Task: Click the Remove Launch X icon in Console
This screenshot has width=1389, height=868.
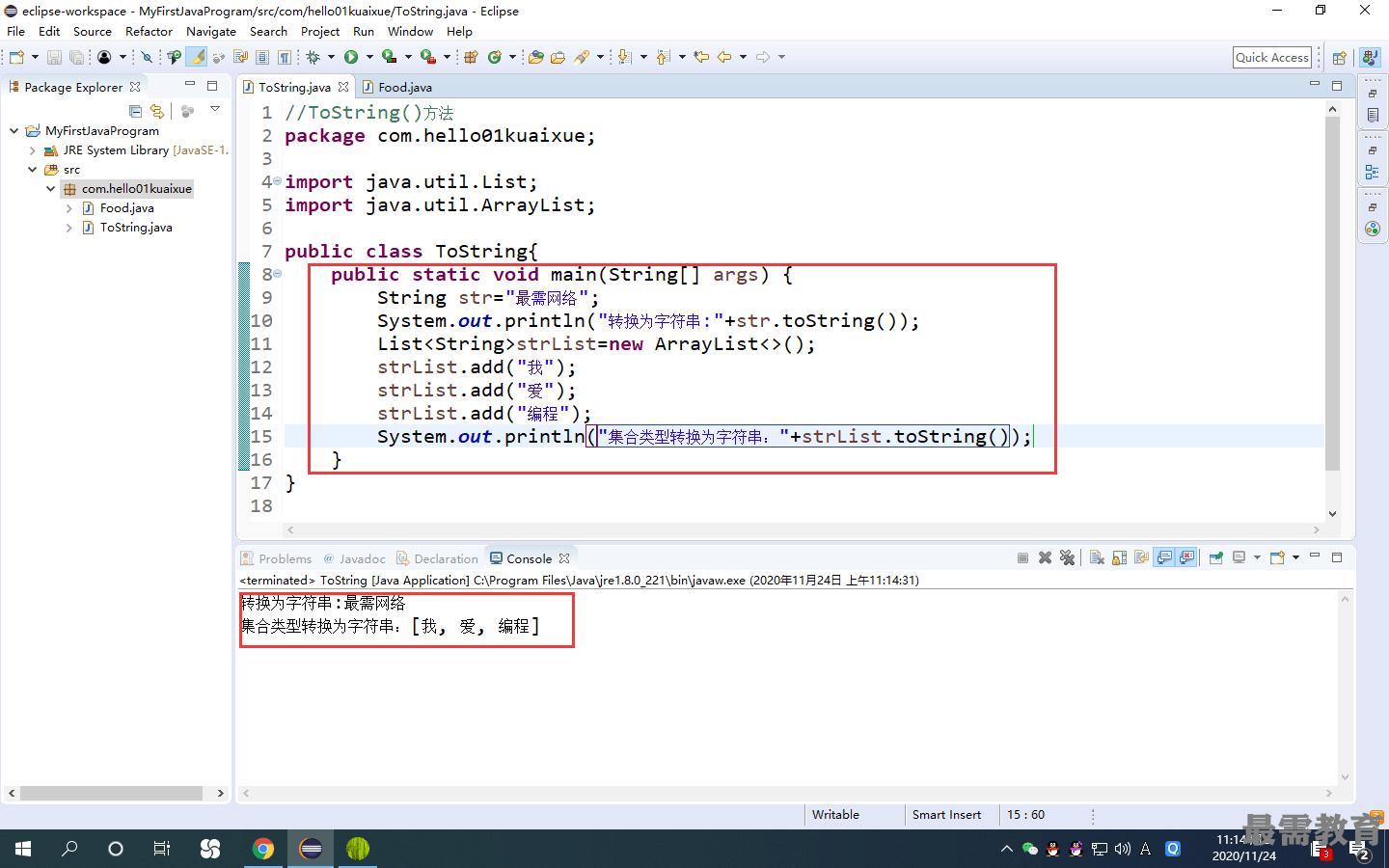Action: click(1045, 557)
